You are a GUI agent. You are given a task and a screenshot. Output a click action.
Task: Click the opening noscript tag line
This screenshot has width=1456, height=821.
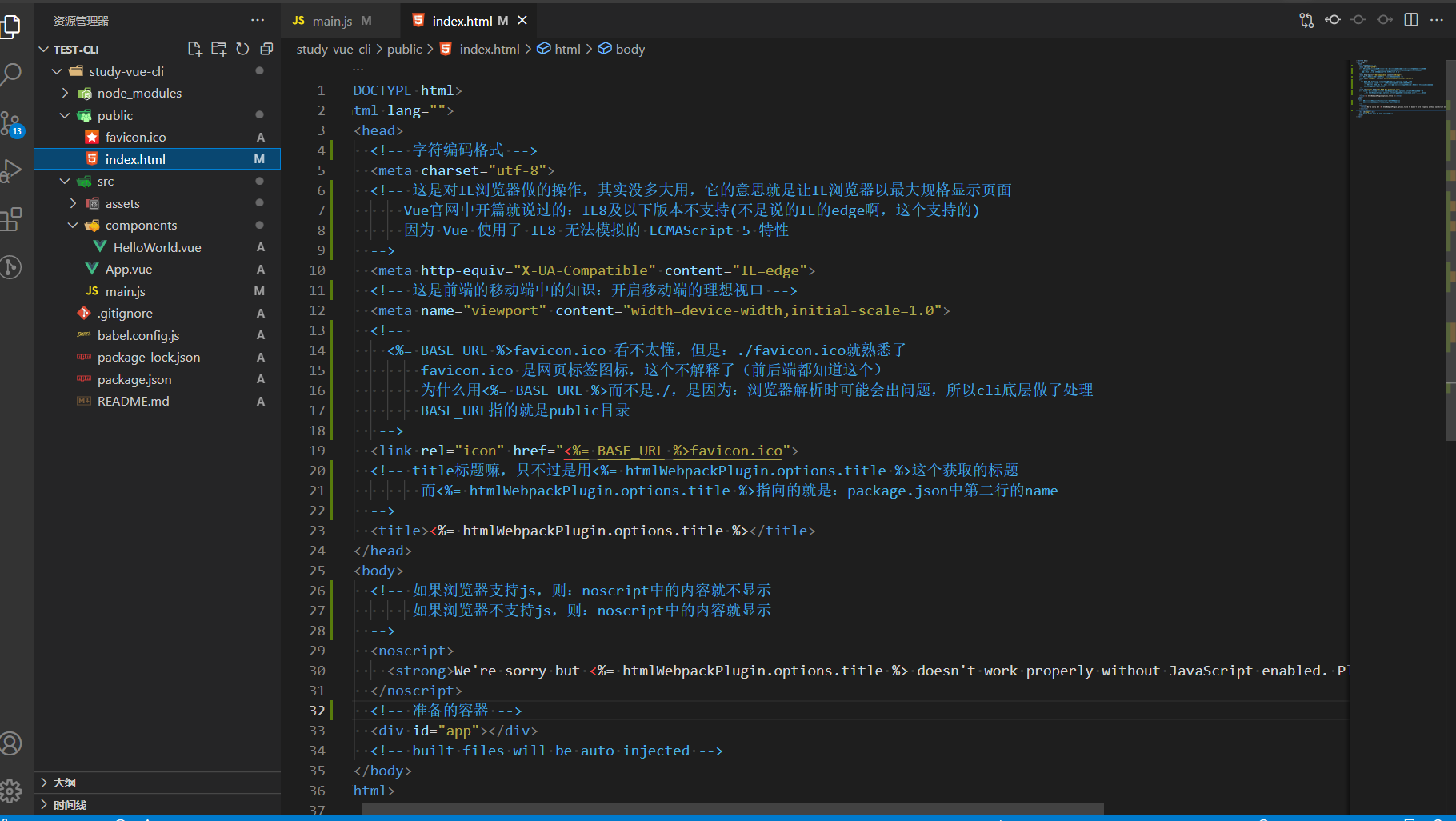coord(412,651)
